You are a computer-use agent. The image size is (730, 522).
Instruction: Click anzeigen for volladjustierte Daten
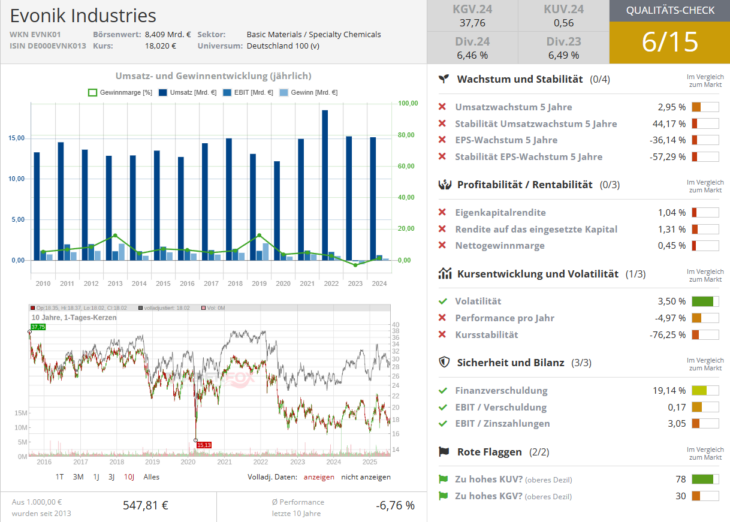tap(318, 477)
